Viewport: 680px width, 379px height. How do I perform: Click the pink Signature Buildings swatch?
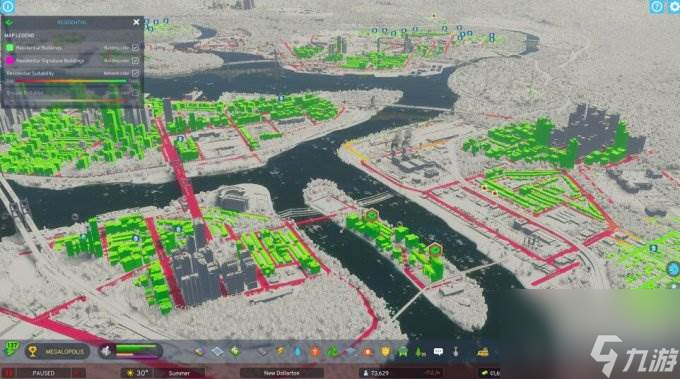pos(10,61)
